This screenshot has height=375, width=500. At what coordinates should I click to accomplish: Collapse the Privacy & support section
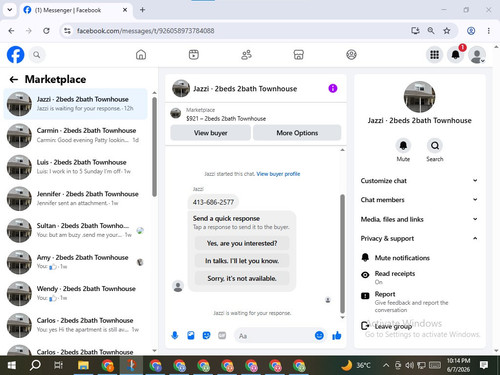(419, 238)
